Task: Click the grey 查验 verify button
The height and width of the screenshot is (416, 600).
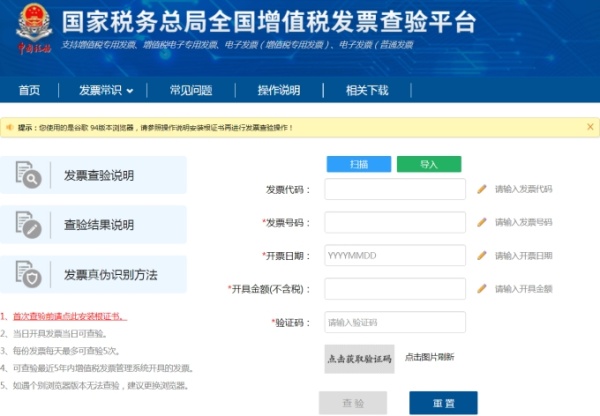Action: [x=353, y=403]
